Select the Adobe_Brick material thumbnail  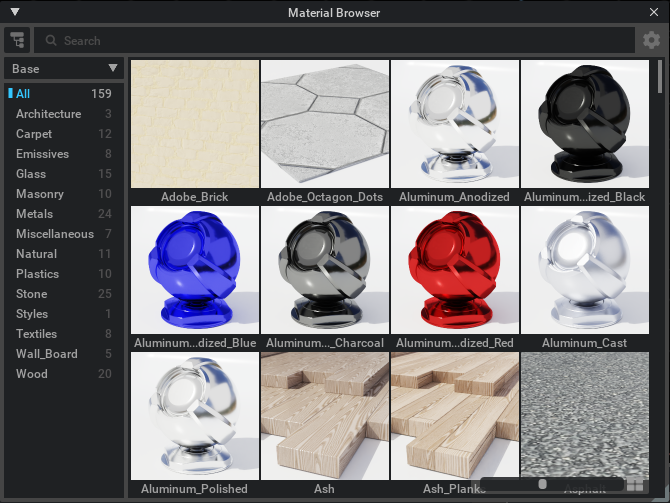[x=195, y=123]
